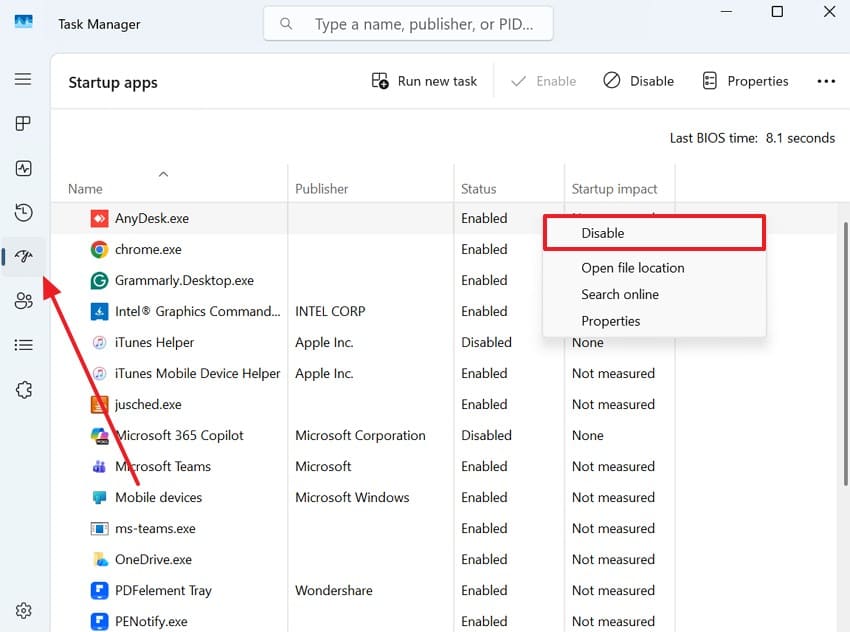This screenshot has width=850, height=632.
Task: Open the App history page icon
Action: click(x=23, y=212)
